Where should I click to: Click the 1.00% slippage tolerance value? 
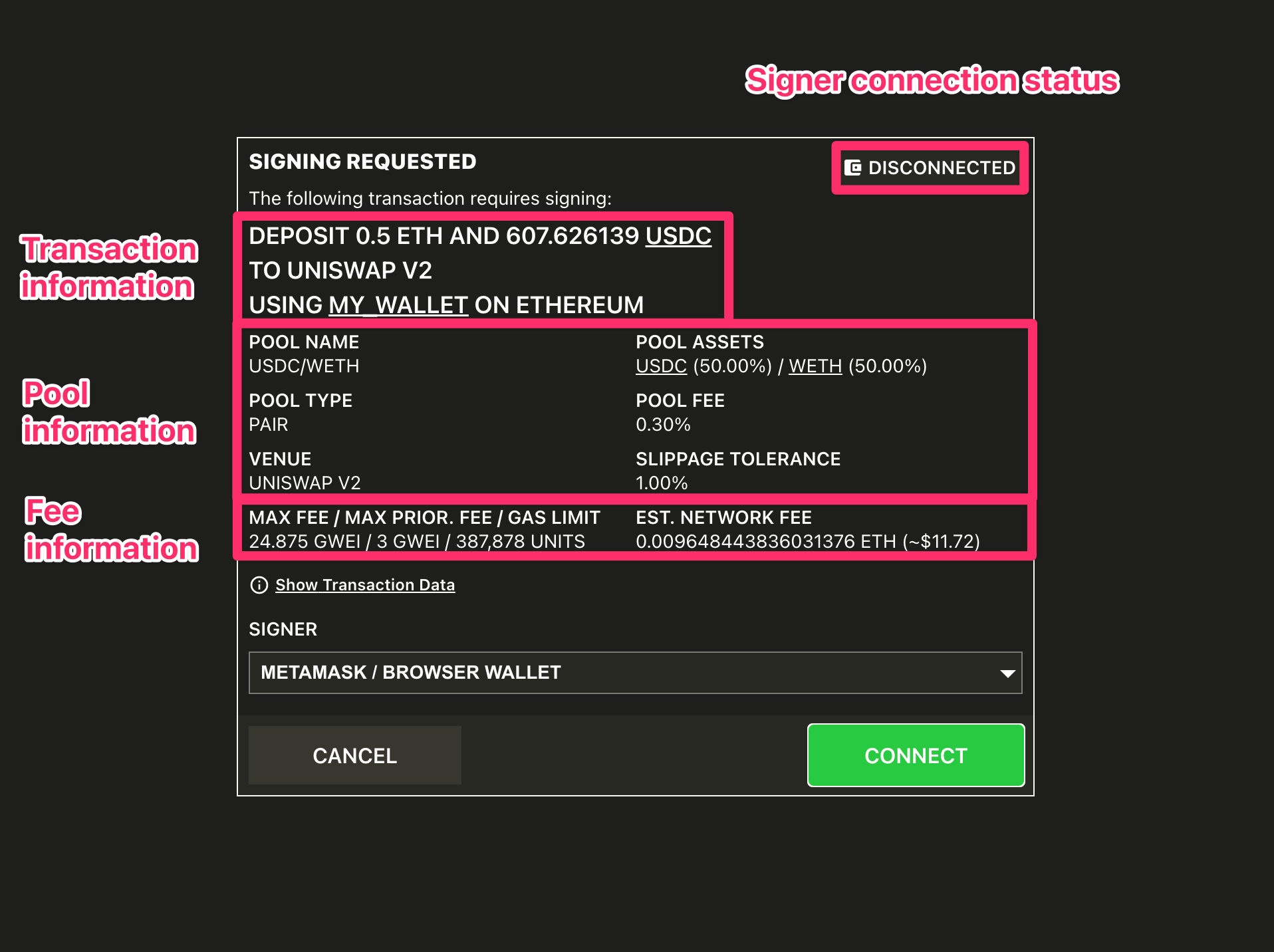(x=662, y=483)
